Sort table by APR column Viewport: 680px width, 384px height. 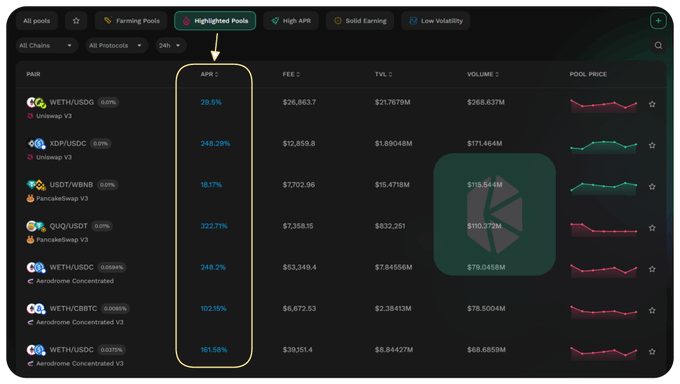[x=209, y=75]
